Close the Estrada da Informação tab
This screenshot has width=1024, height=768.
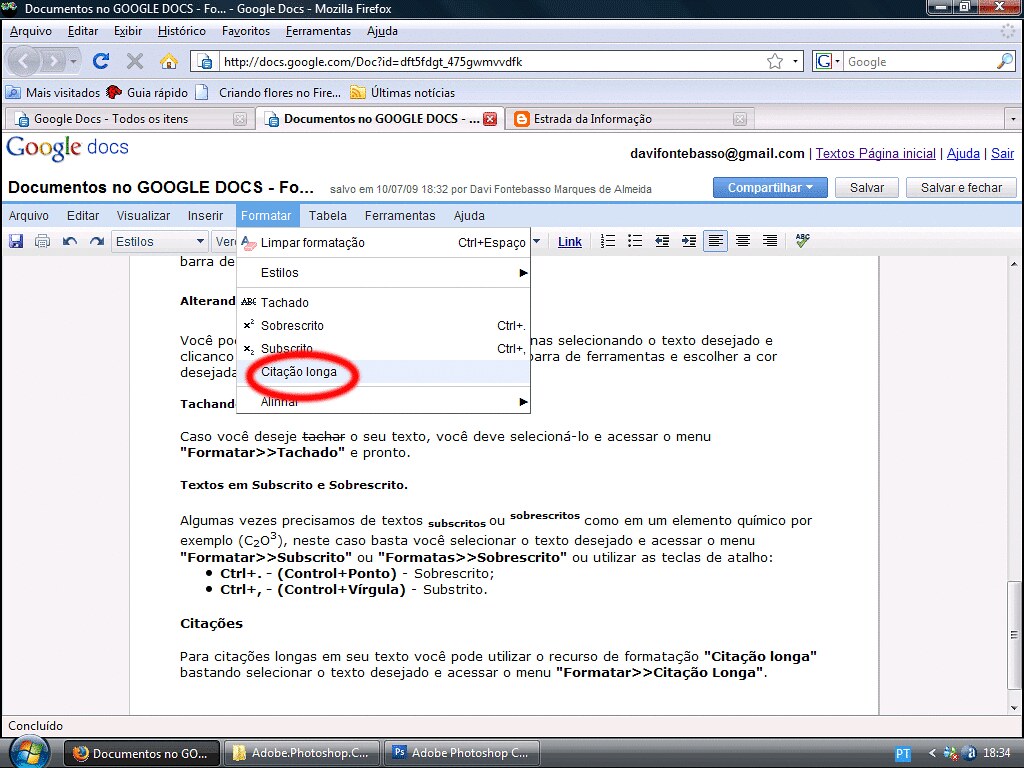pyautogui.click(x=739, y=119)
